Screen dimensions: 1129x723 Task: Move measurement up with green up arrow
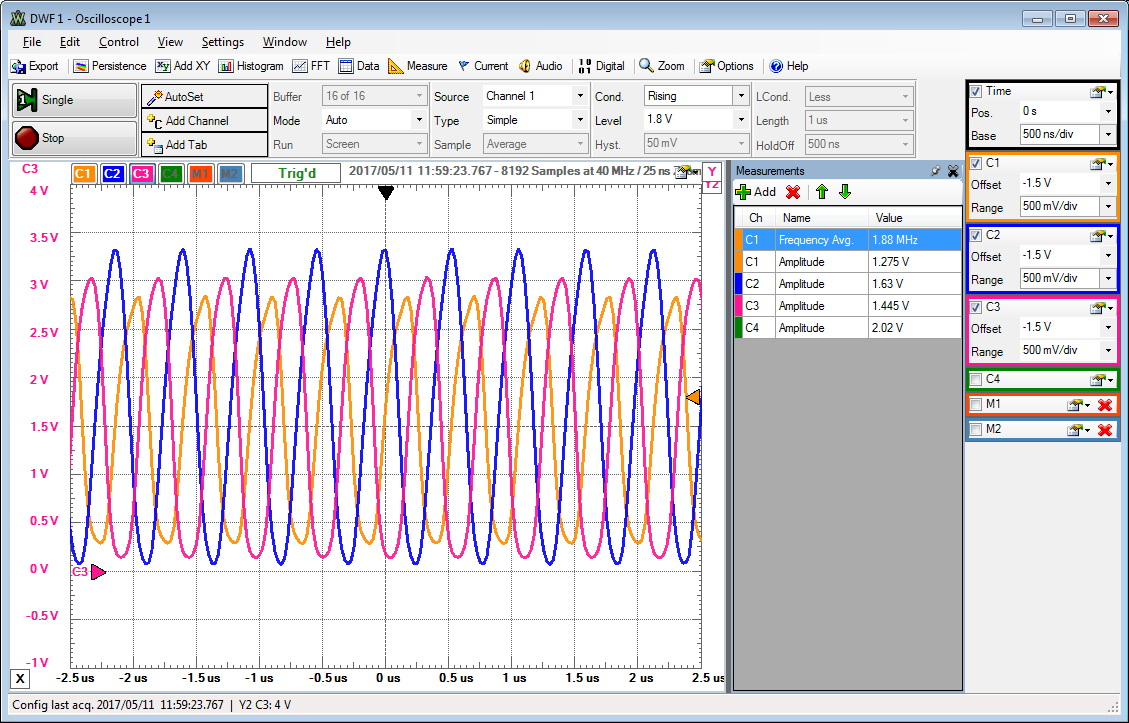[x=822, y=192]
